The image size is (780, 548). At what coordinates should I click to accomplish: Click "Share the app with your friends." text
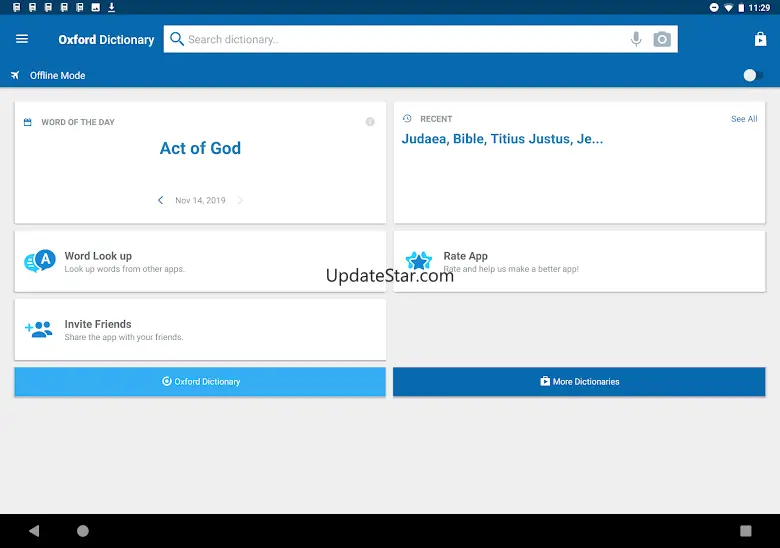(x=124, y=337)
